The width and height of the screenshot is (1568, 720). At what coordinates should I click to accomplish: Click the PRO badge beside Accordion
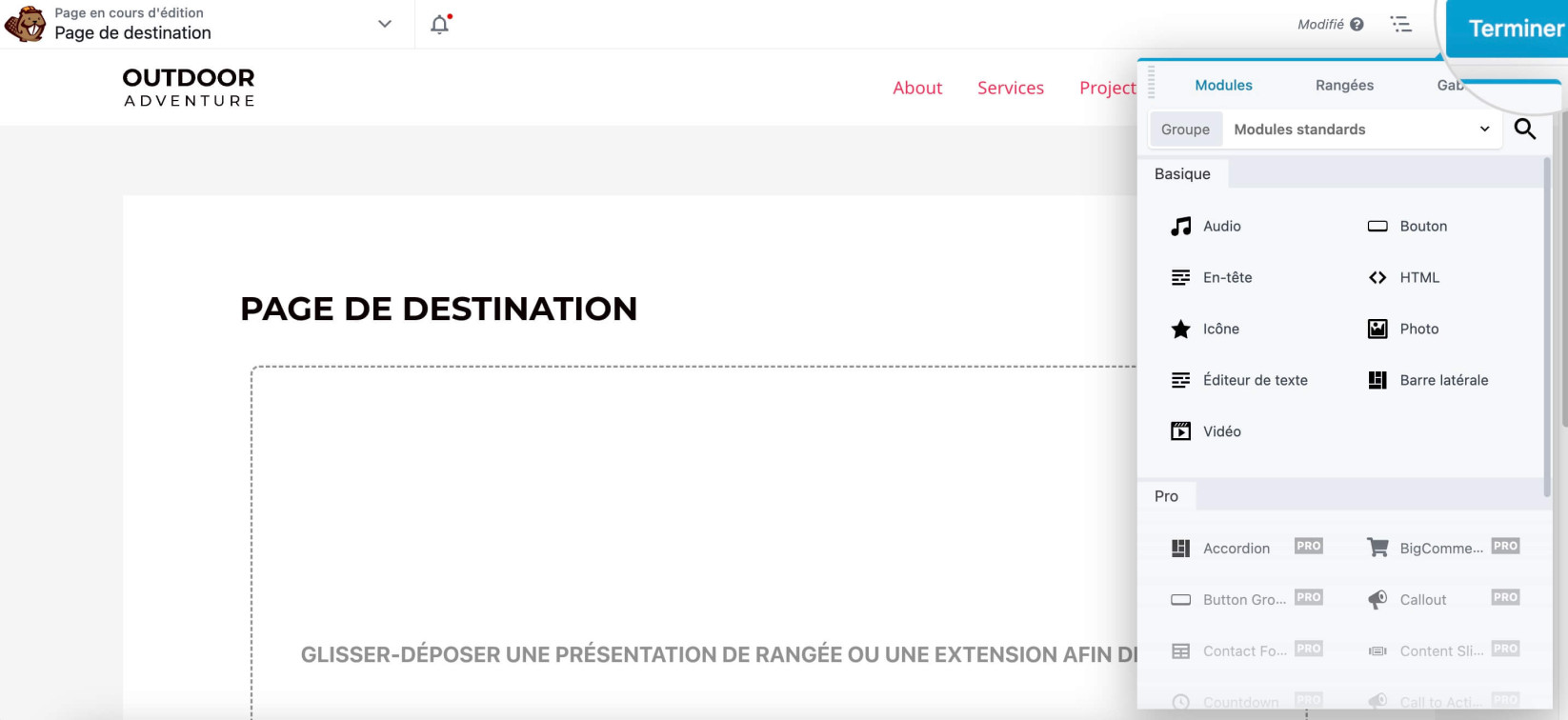[x=1308, y=546]
